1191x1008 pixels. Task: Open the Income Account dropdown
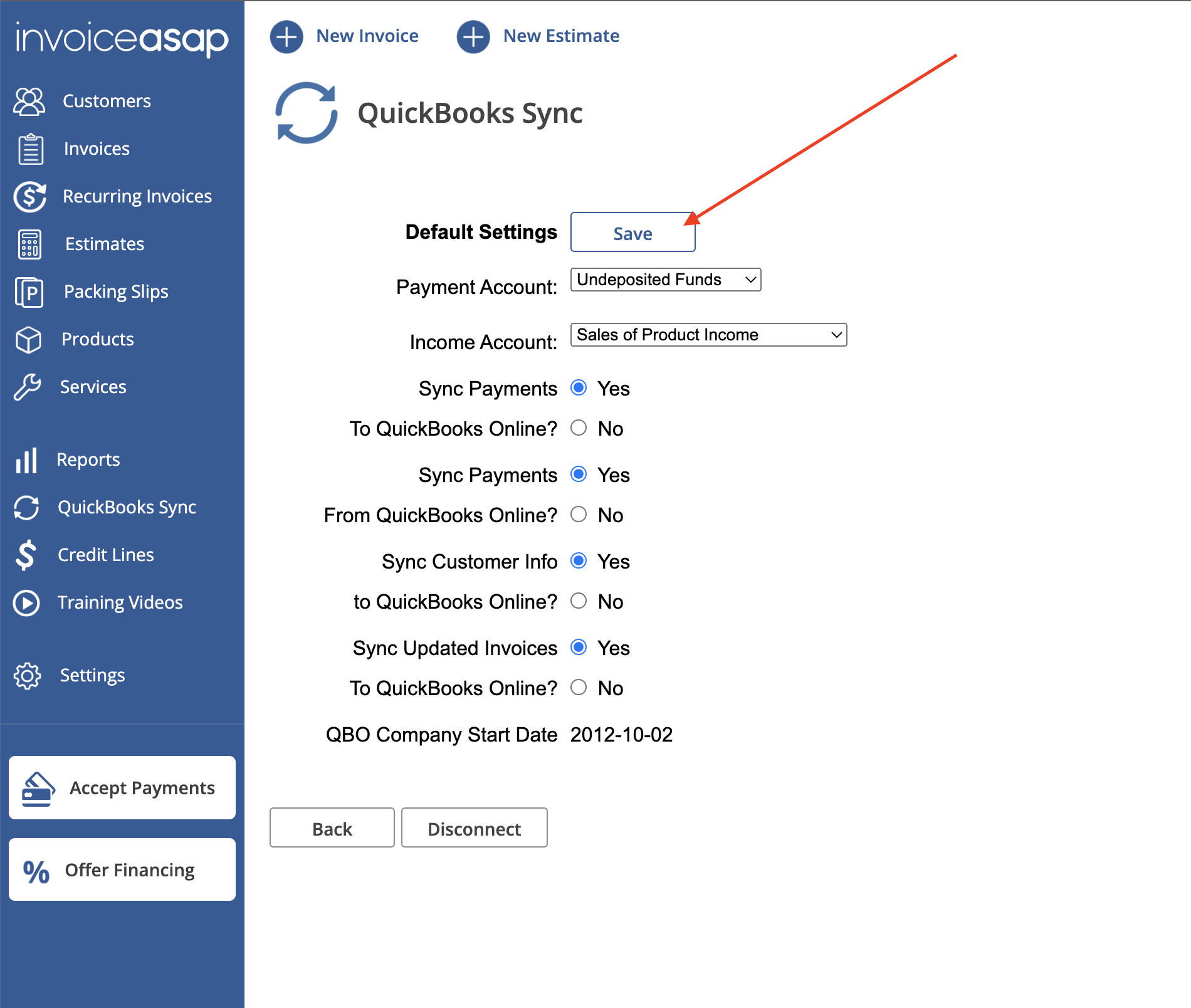click(708, 335)
